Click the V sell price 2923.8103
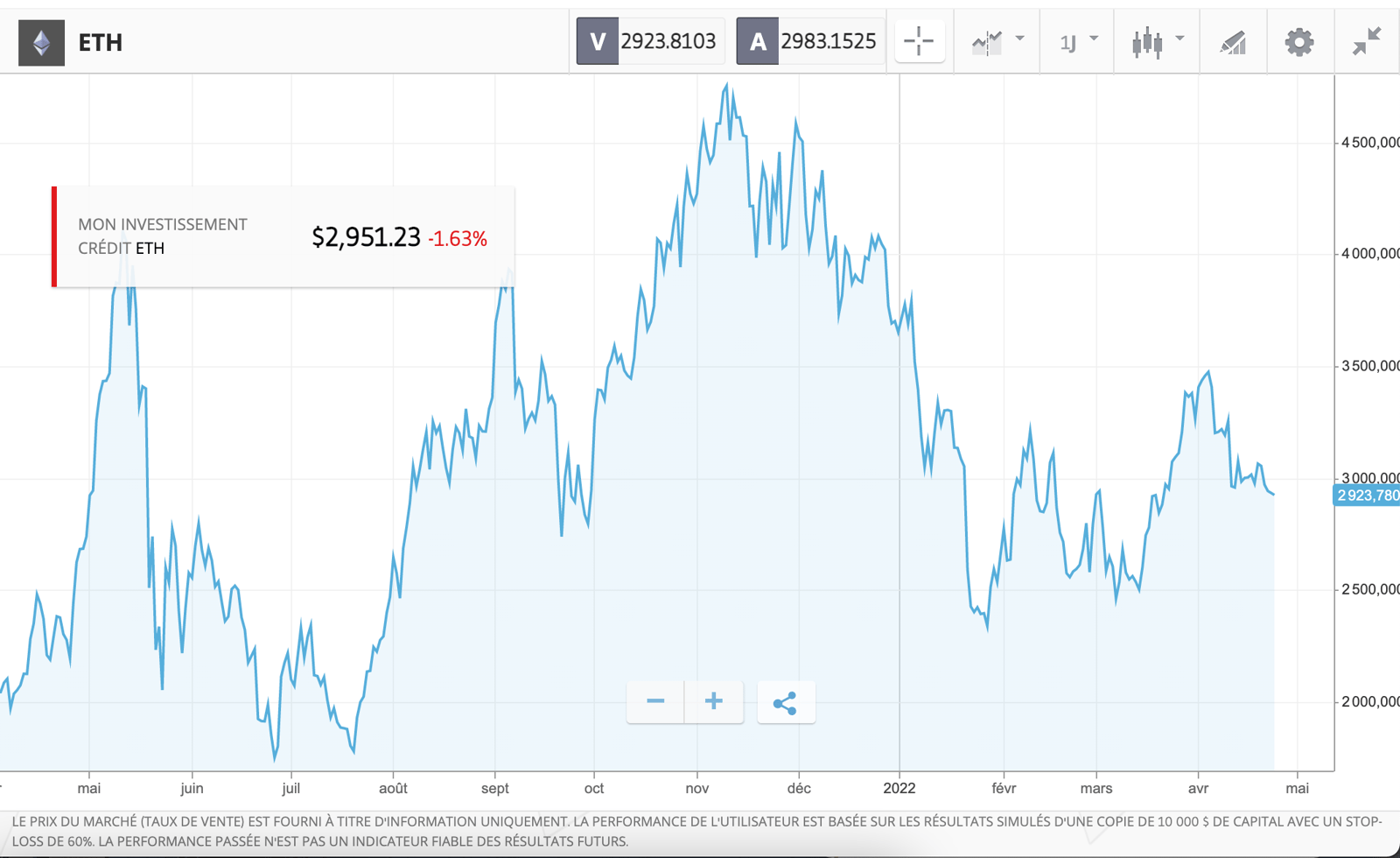1400x858 pixels. [650, 41]
